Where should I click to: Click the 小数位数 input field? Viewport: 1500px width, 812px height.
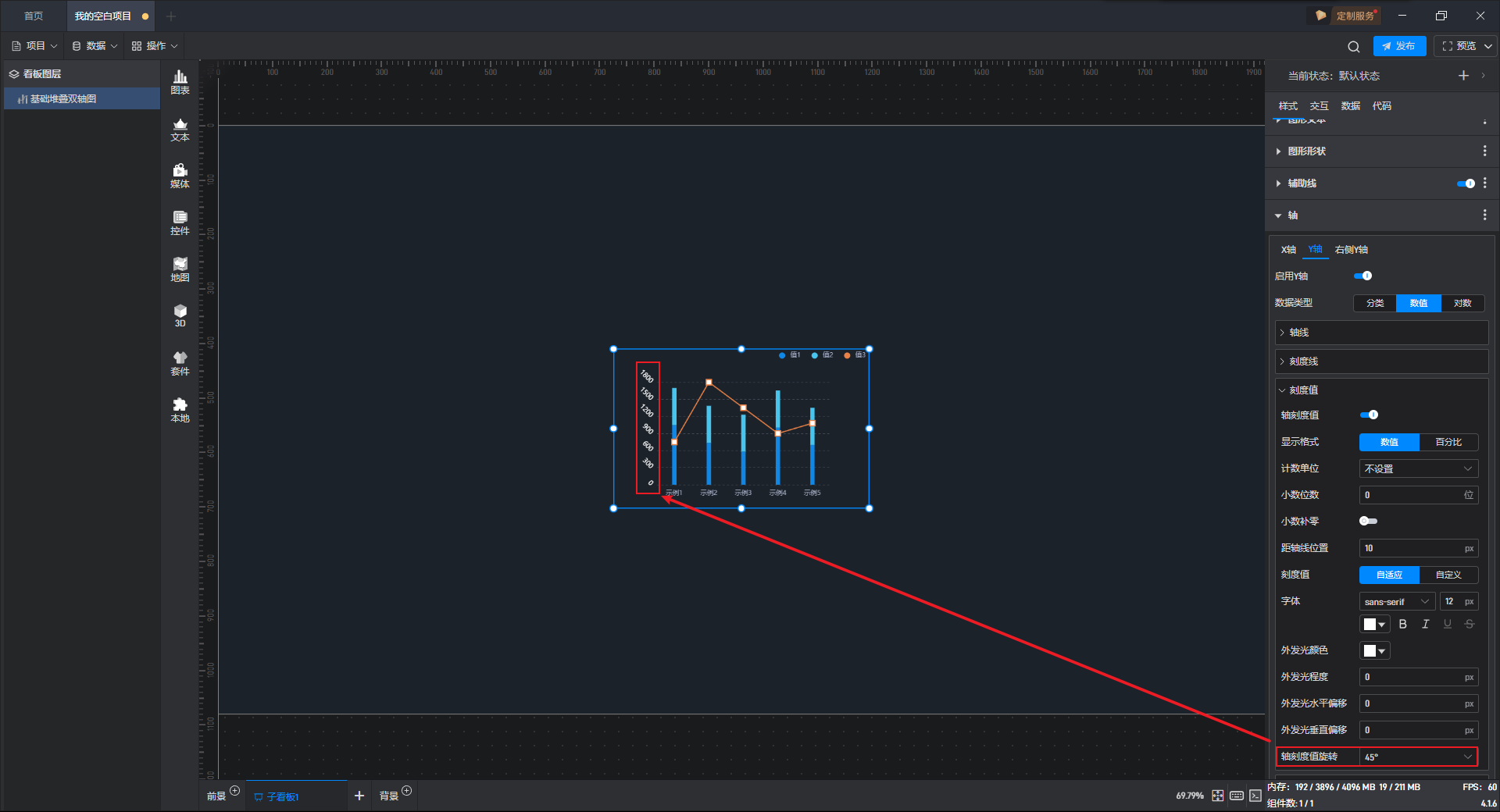coord(1419,495)
